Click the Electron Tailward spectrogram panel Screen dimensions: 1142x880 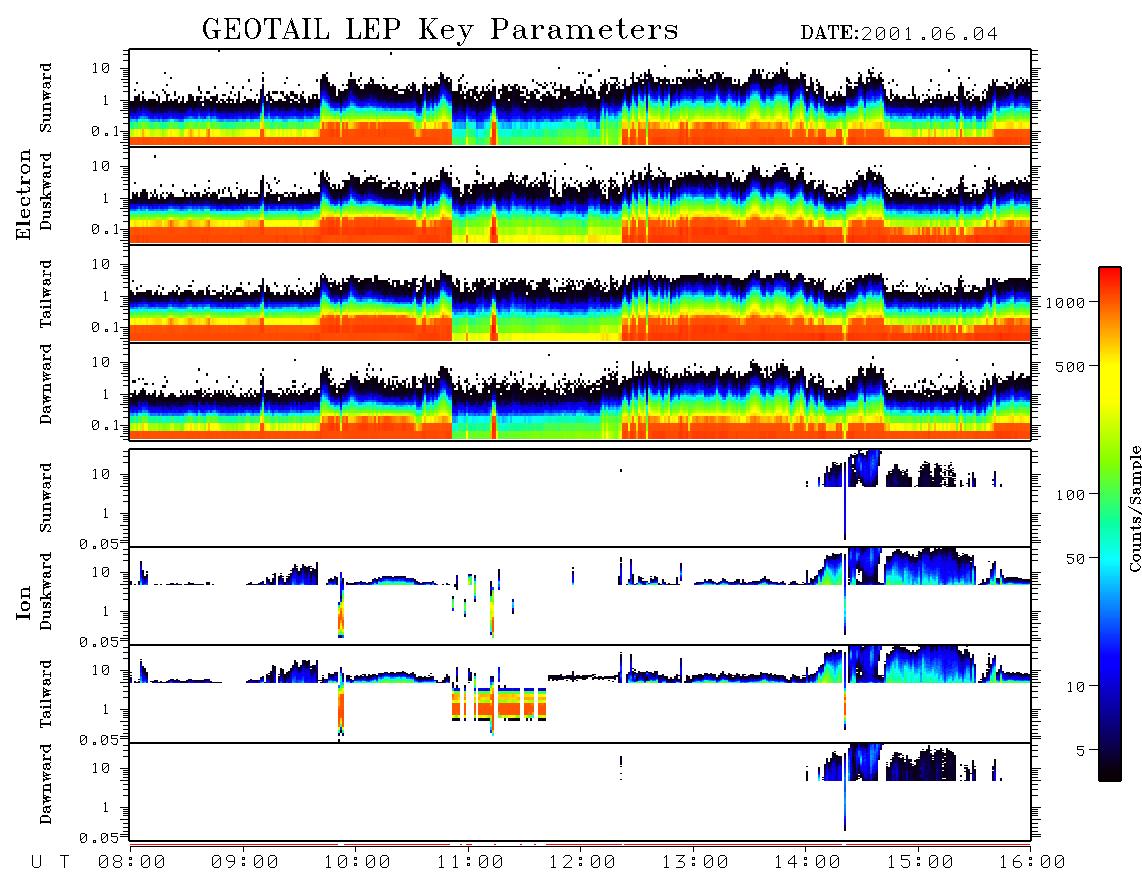tap(580, 294)
